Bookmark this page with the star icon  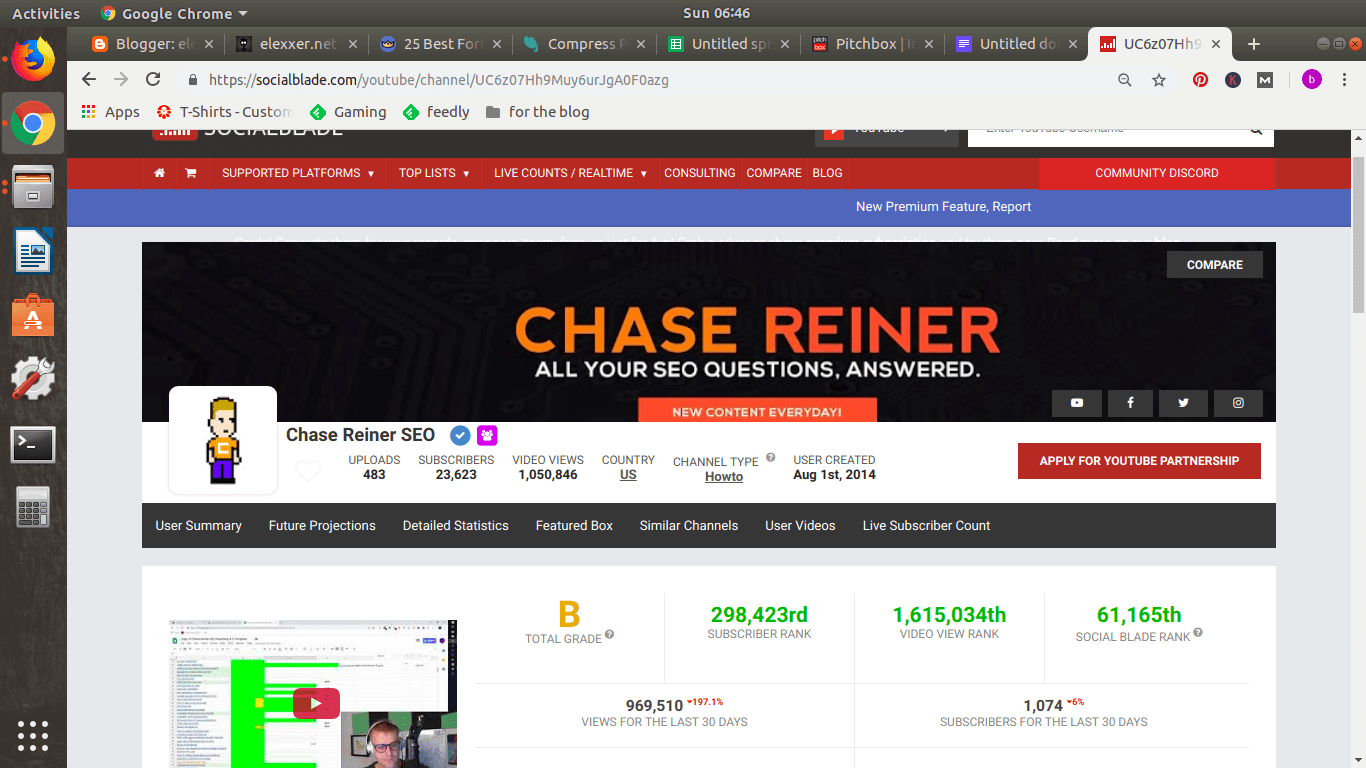pyautogui.click(x=1159, y=80)
